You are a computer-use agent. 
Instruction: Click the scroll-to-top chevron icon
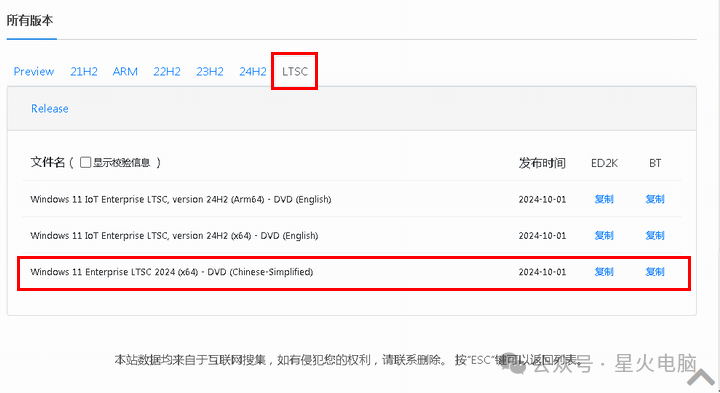tap(702, 378)
